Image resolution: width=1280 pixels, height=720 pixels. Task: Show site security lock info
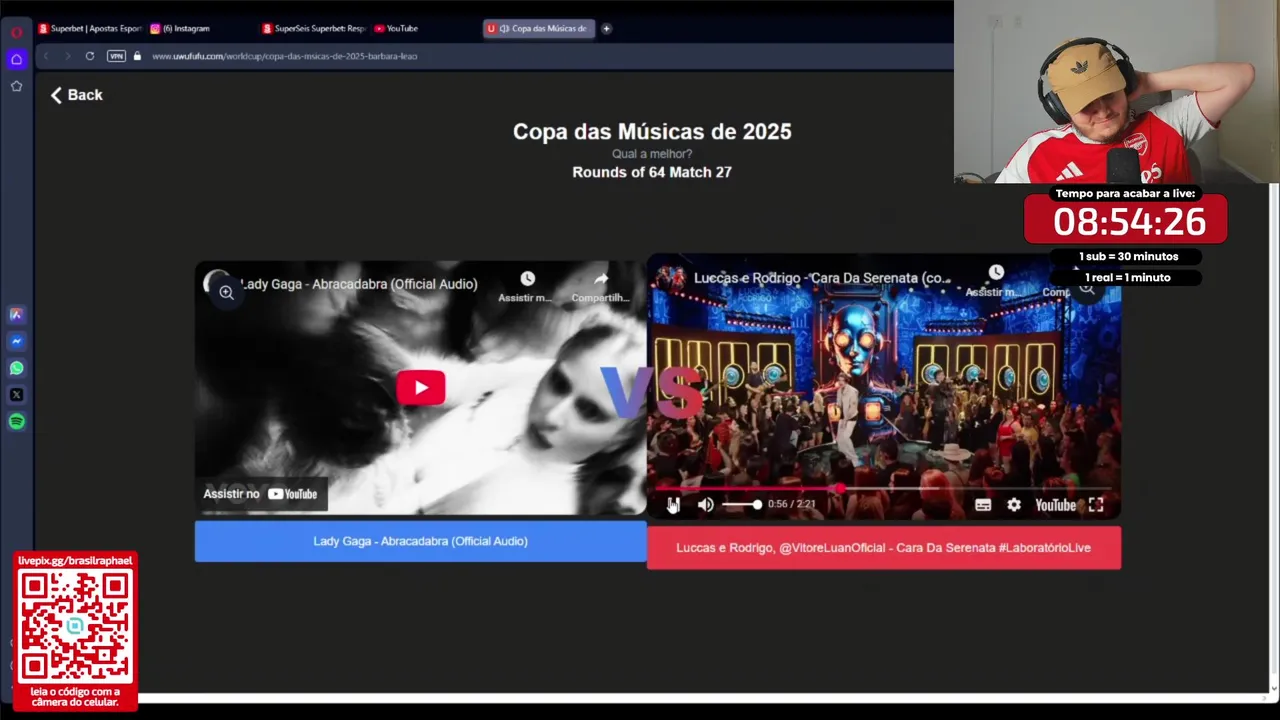point(137,56)
